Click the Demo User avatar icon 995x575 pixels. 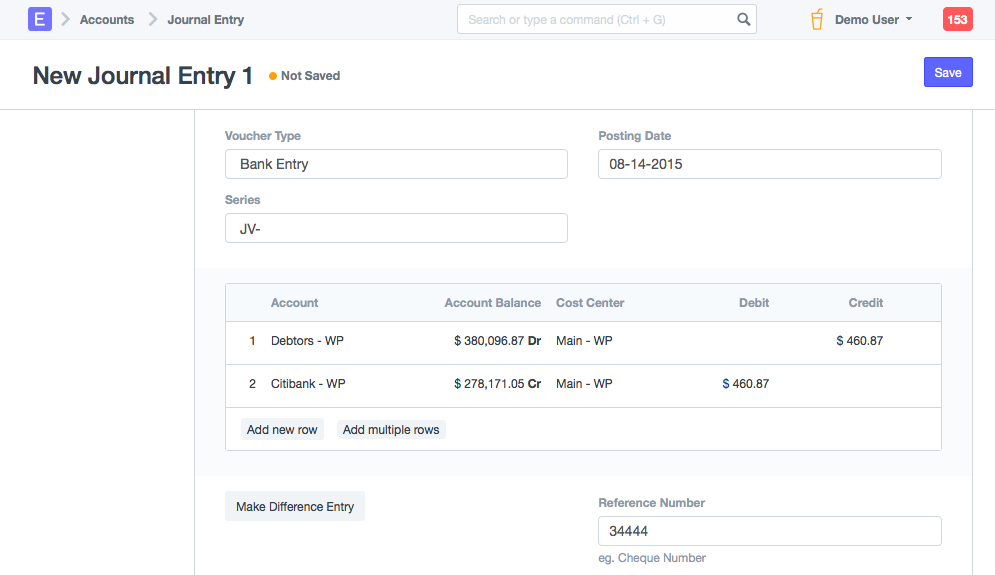pyautogui.click(x=817, y=19)
